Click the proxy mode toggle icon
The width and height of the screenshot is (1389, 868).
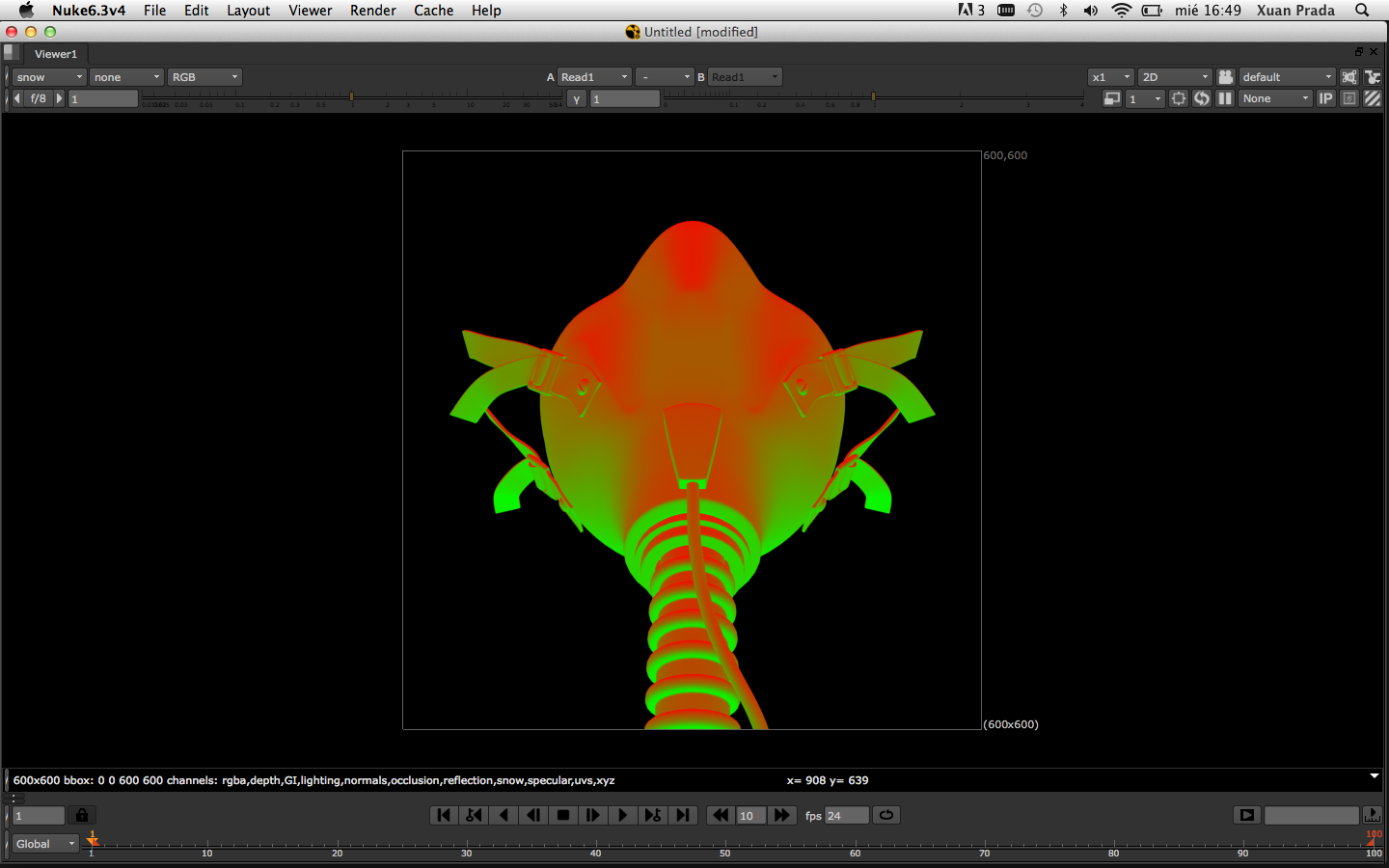pyautogui.click(x=1112, y=98)
